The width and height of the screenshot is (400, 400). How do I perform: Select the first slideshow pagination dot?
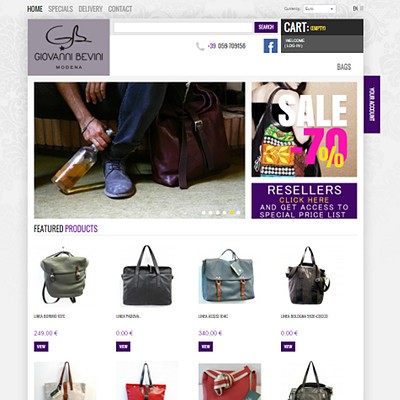[204, 212]
